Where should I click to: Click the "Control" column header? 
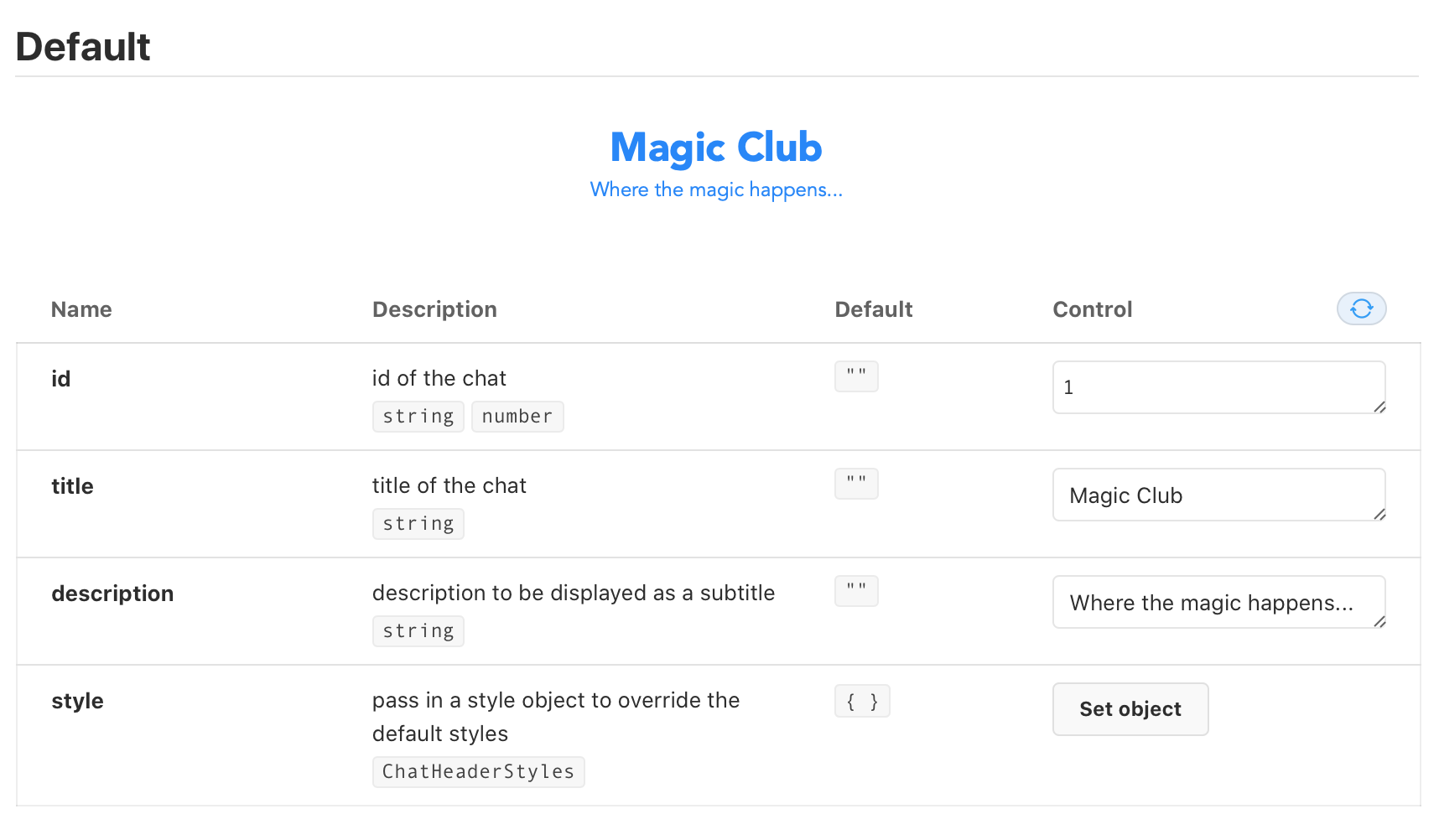click(1092, 309)
